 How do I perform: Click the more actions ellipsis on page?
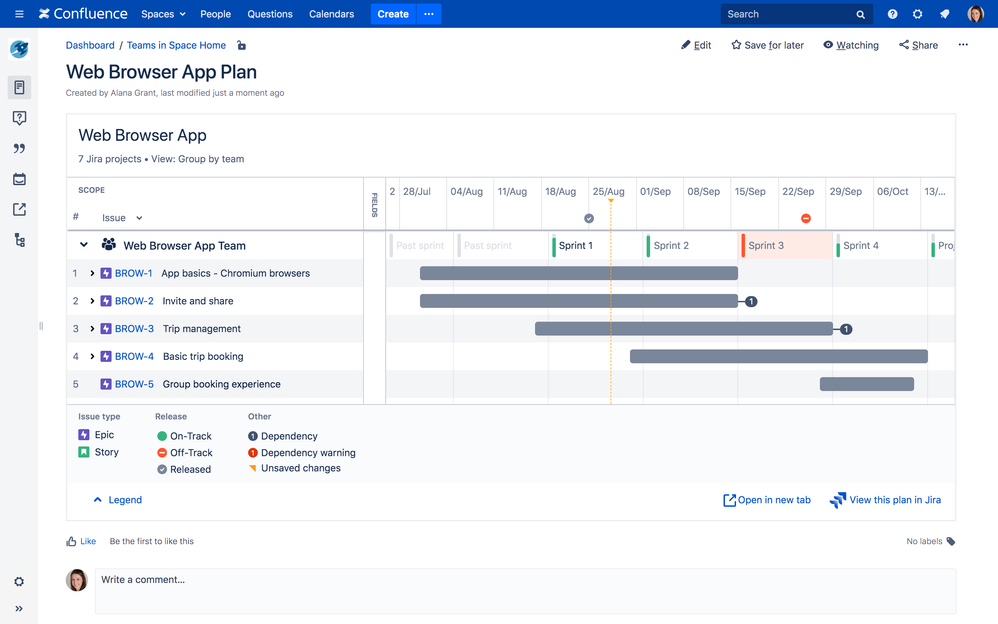[x=963, y=45]
